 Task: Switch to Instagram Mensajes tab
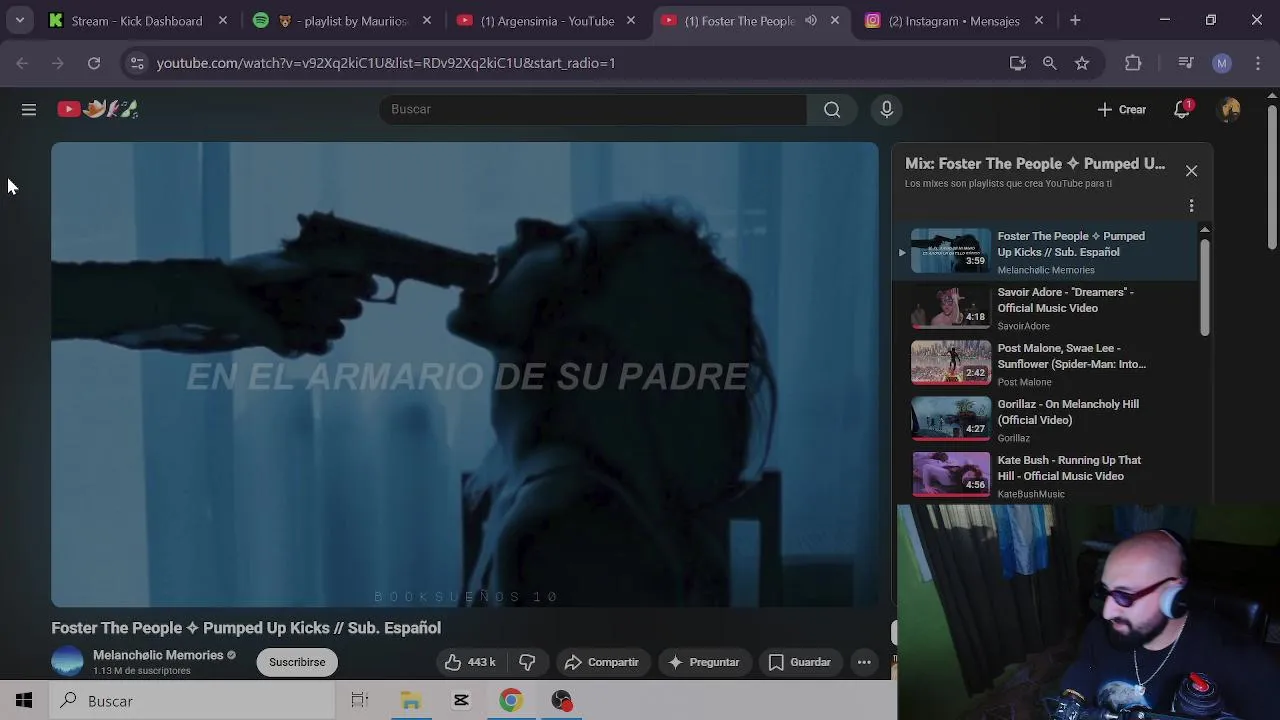[954, 20]
